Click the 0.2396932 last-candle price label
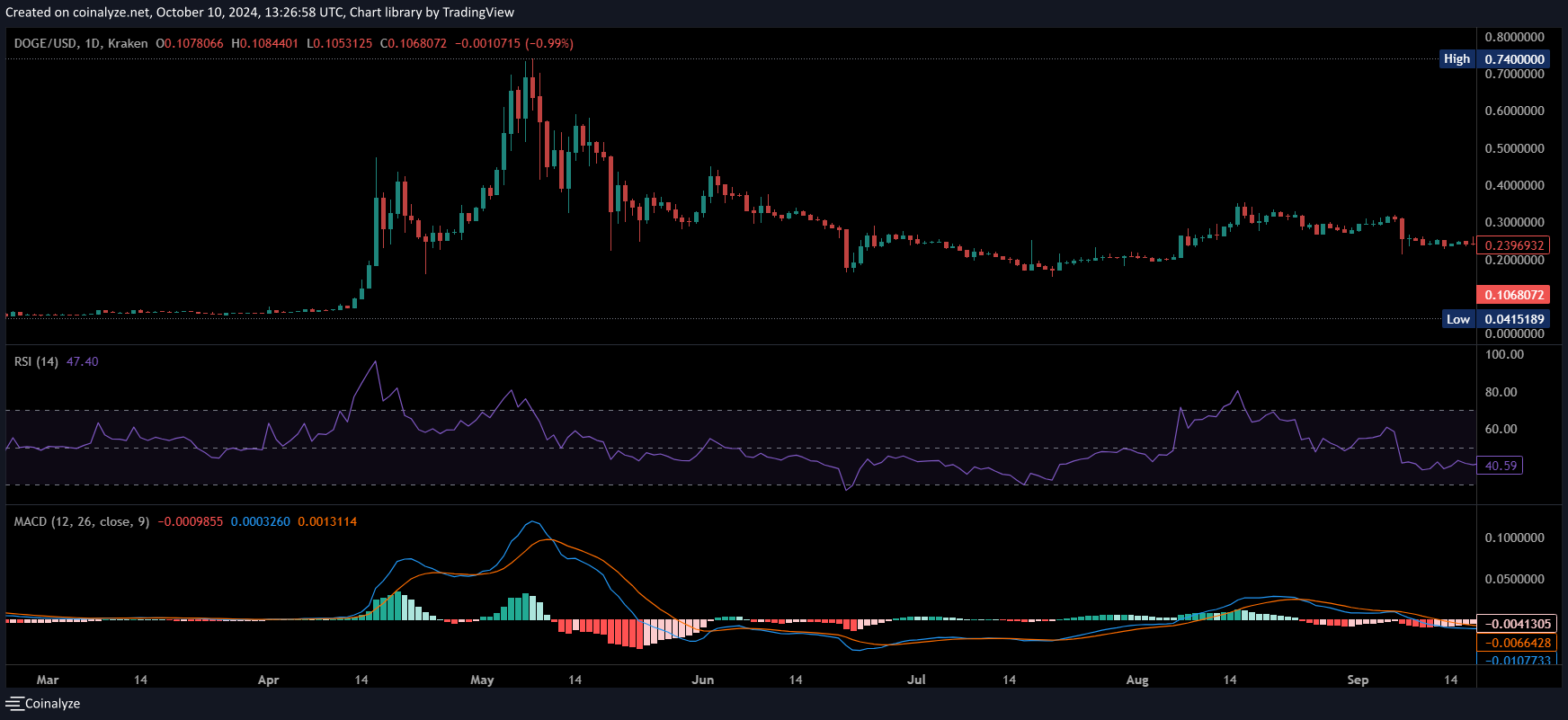The image size is (1568, 720). pos(1514,245)
